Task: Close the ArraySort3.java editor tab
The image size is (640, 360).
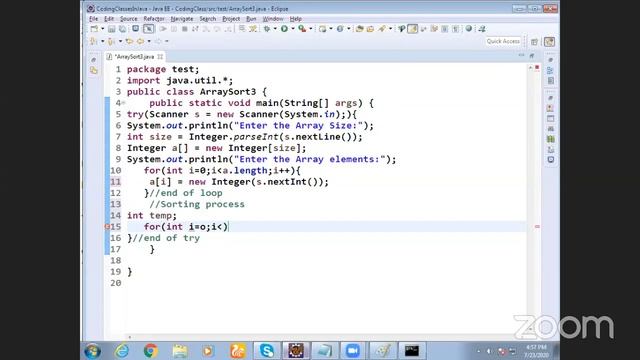Action: [160, 57]
